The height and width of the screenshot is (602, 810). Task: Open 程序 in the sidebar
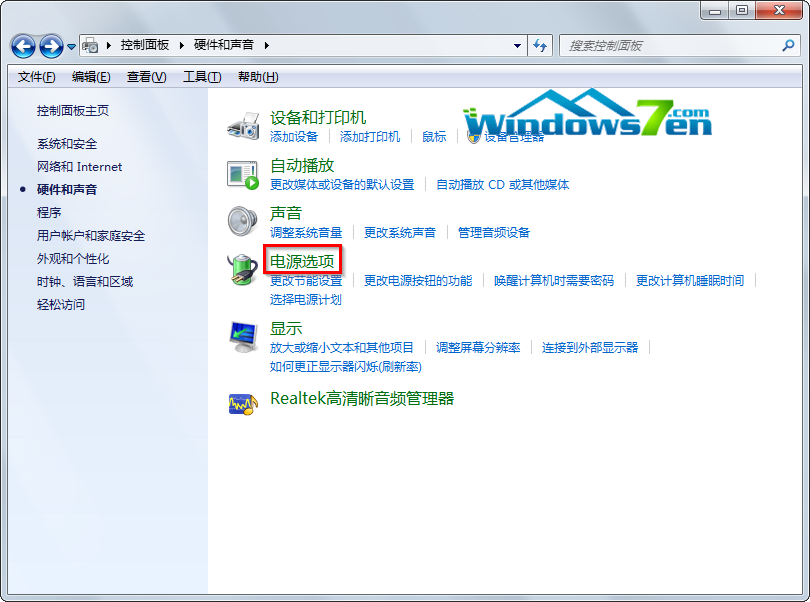[49, 212]
